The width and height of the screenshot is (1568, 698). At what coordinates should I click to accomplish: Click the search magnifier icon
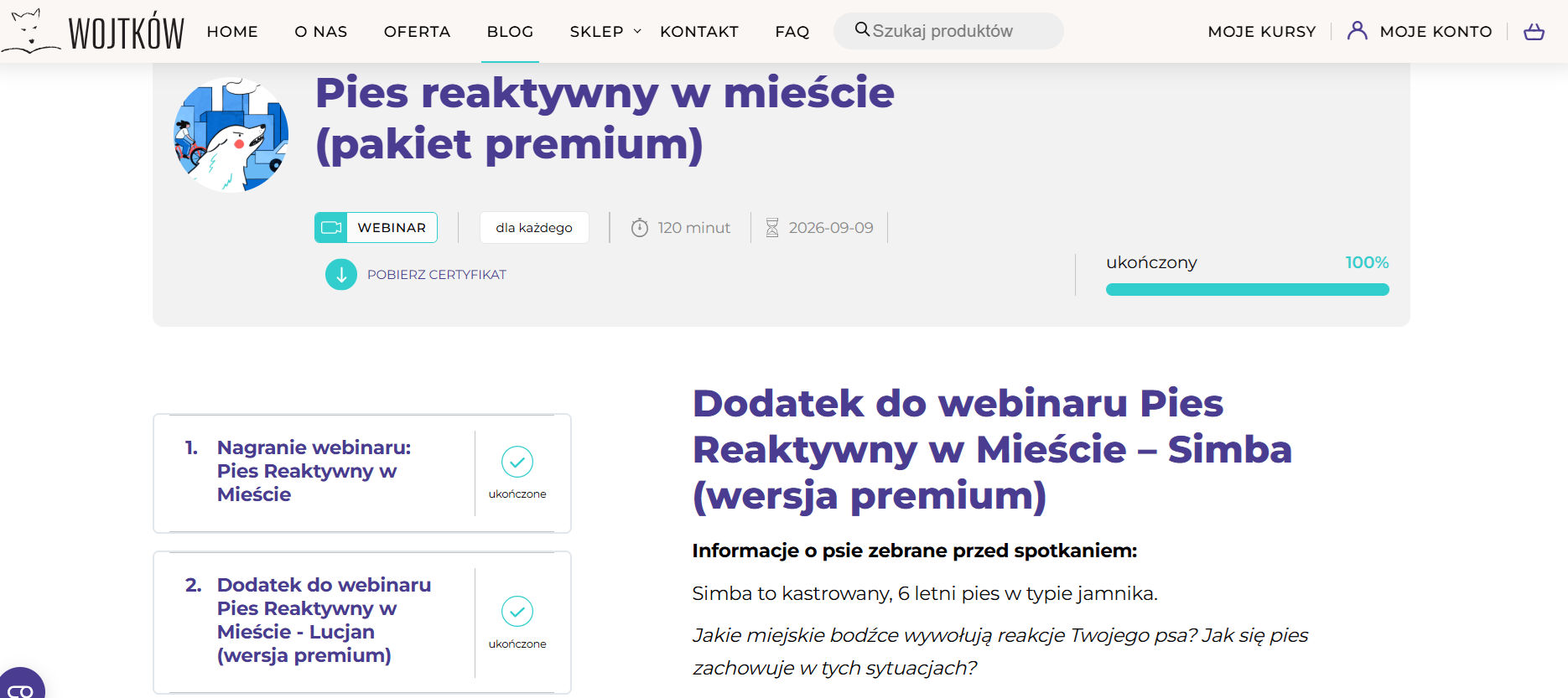click(862, 30)
